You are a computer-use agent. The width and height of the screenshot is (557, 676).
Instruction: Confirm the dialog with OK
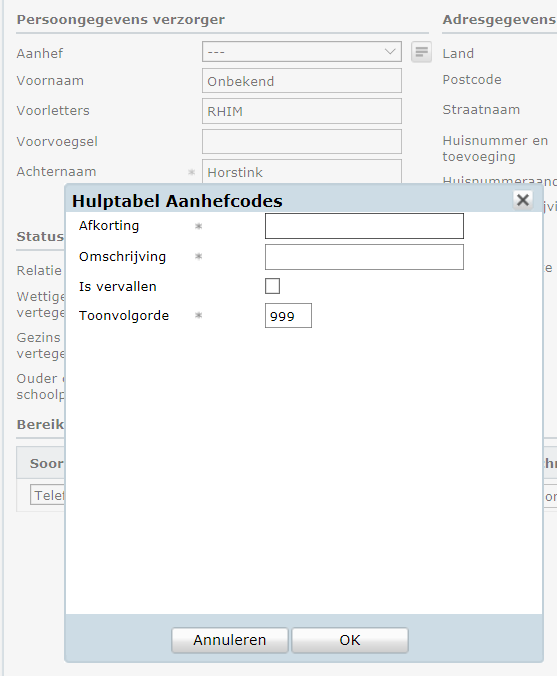pos(350,640)
